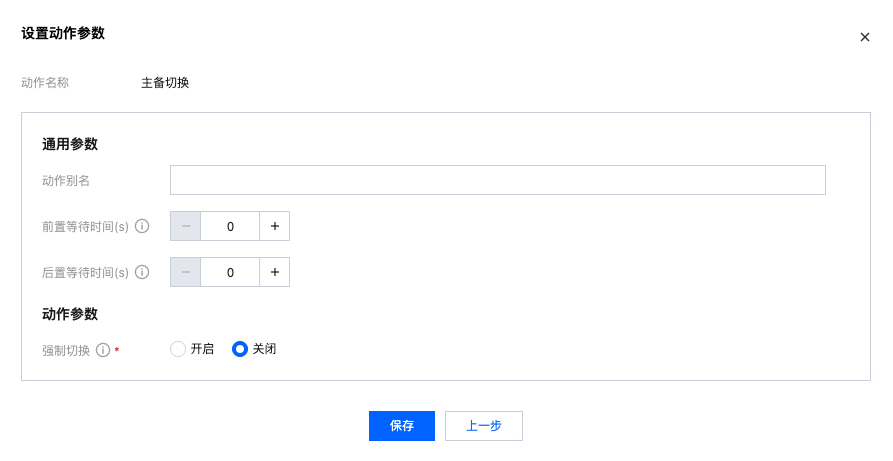
Task: Decrease 前置等待时间 with the minus button
Action: [x=185, y=226]
